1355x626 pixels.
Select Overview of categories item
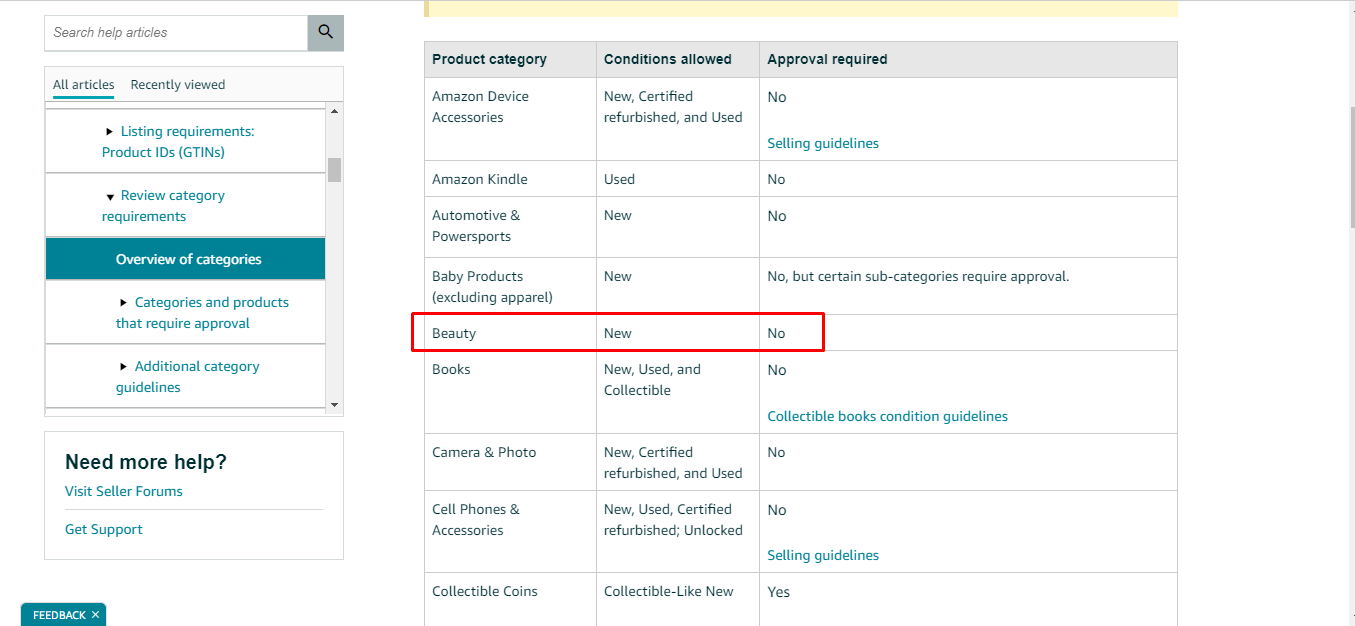pos(186,259)
